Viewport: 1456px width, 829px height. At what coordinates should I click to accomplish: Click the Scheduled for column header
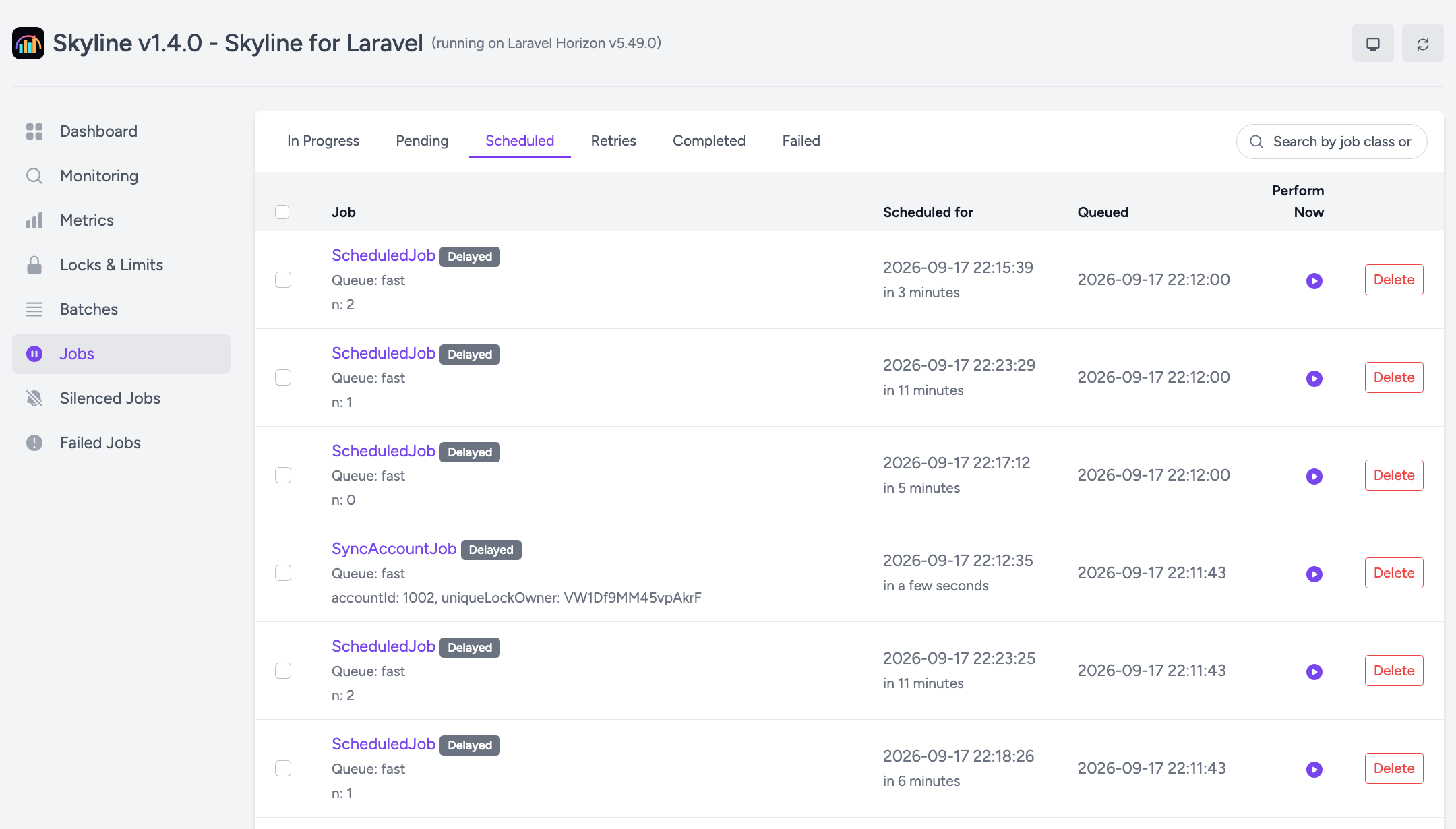[x=928, y=212]
